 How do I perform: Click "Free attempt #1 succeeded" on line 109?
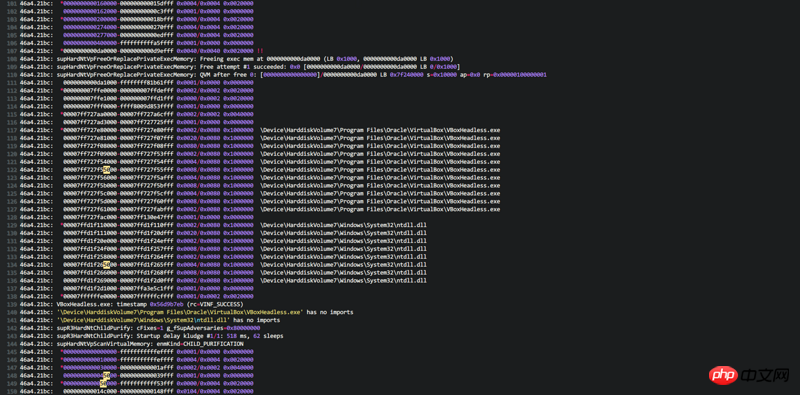pyautogui.click(x=240, y=67)
